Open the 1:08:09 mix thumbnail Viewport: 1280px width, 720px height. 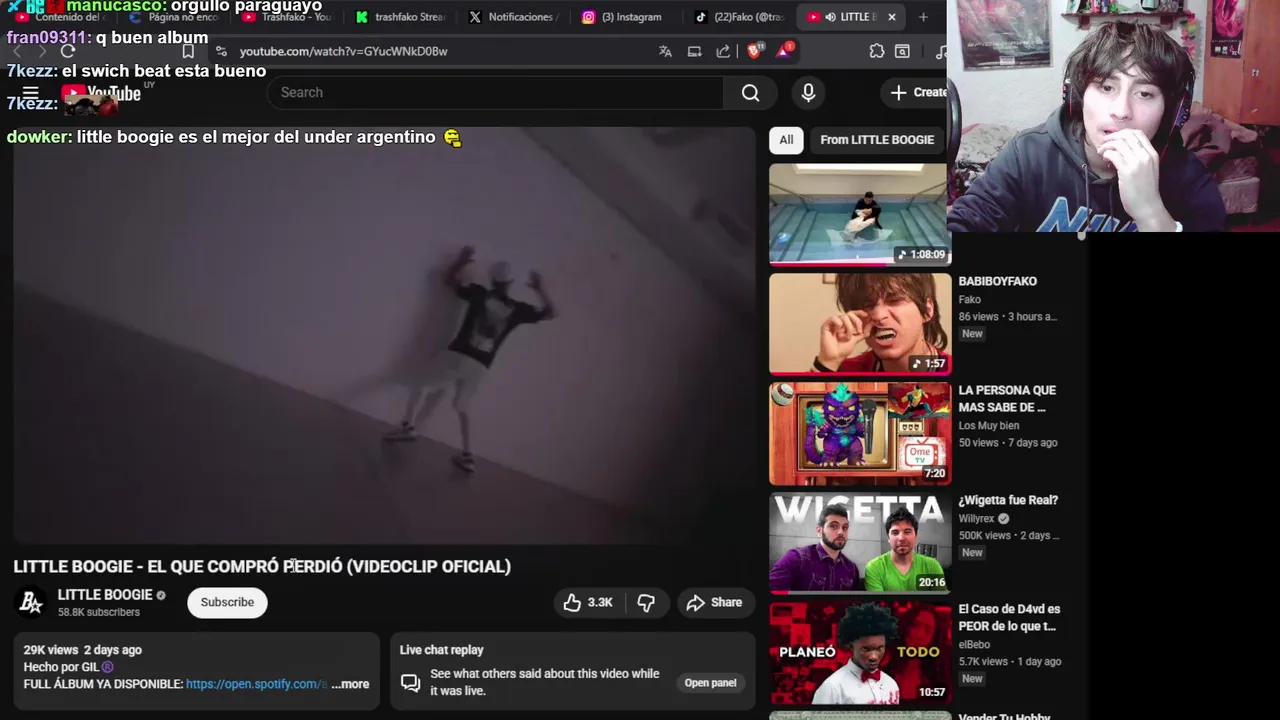pos(860,215)
